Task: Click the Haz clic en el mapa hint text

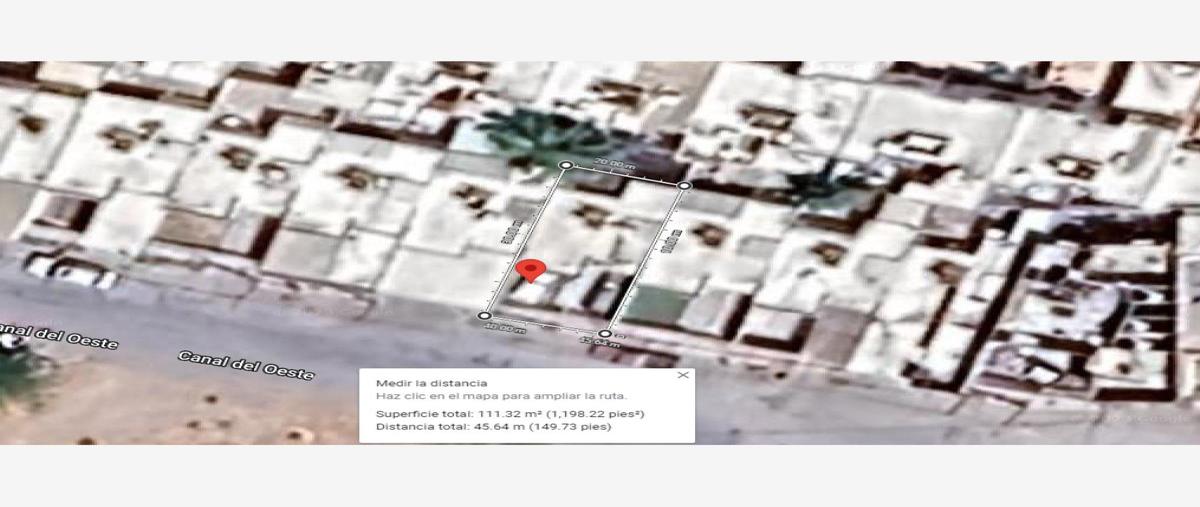Action: 501,396
